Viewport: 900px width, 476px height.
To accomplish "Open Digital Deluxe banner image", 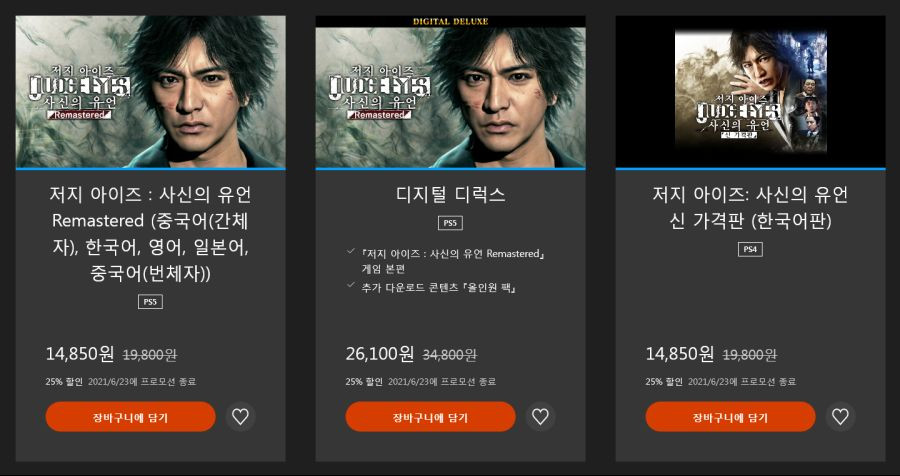I will point(451,92).
